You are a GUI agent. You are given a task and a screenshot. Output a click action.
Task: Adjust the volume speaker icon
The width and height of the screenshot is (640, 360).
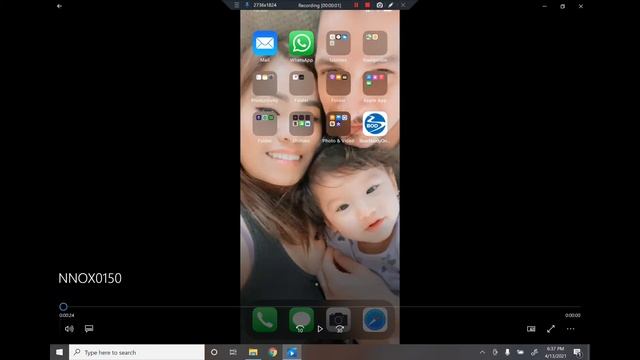69,329
